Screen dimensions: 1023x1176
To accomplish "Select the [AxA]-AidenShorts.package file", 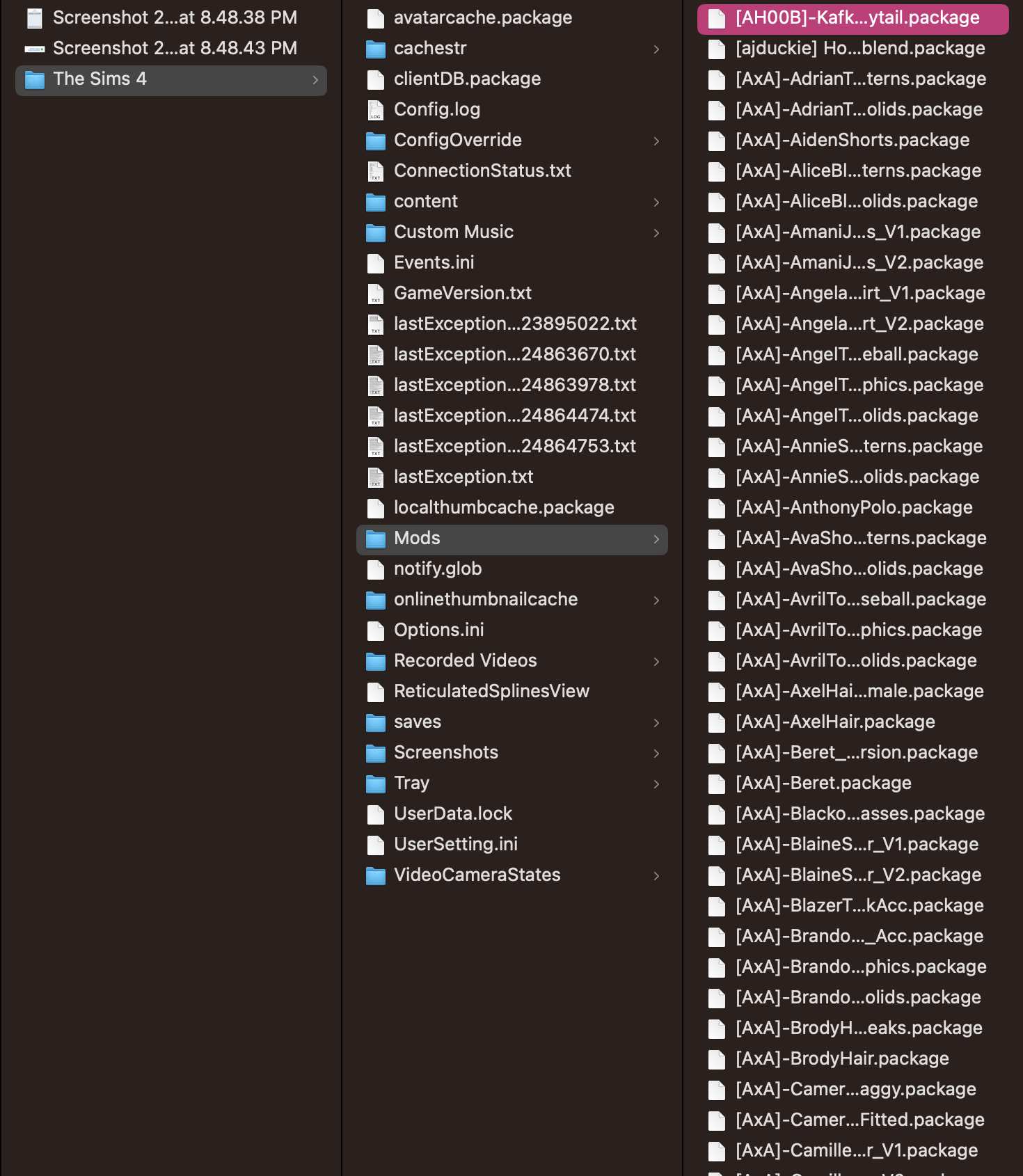I will 852,141.
